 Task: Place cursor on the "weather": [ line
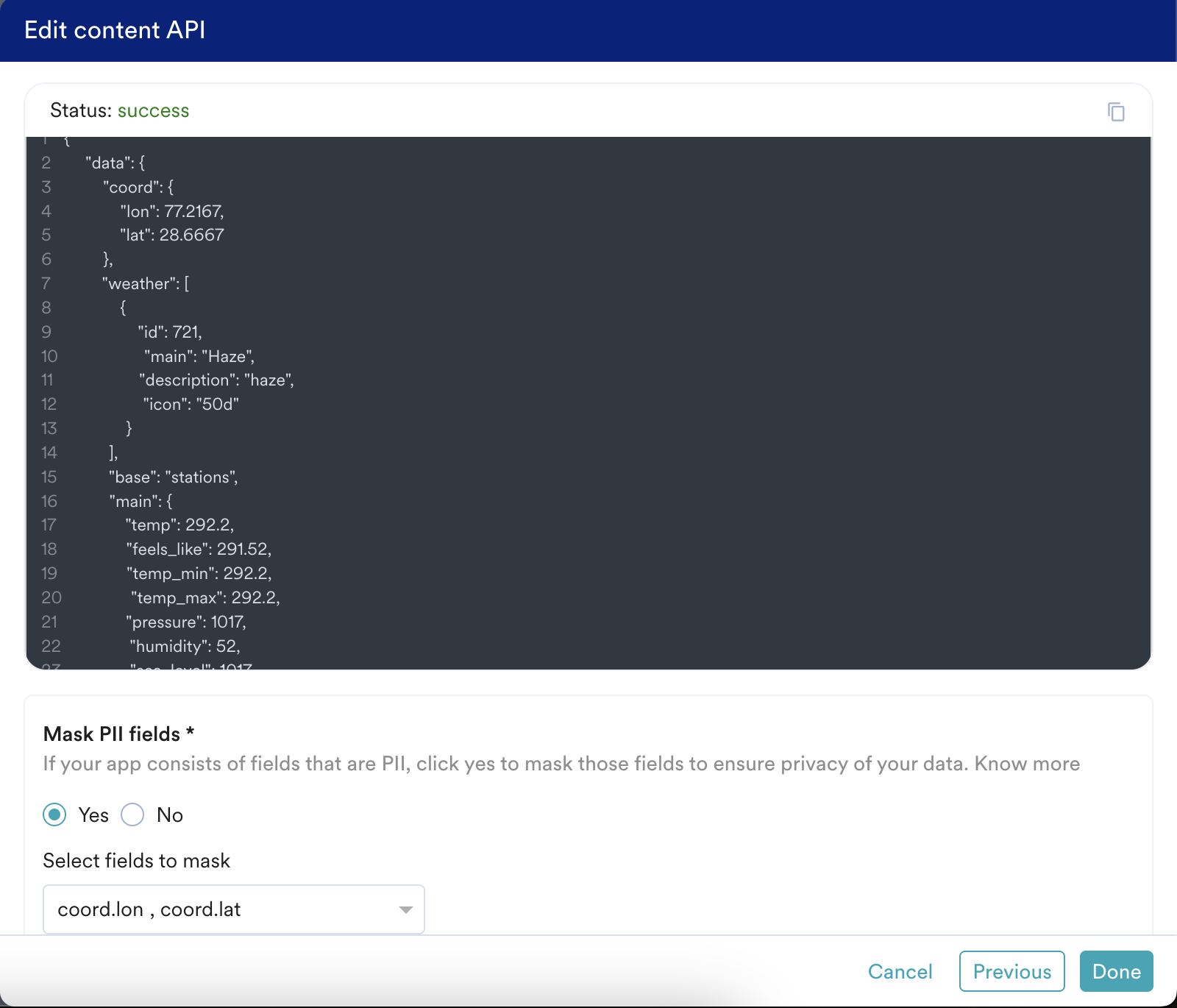point(146,283)
